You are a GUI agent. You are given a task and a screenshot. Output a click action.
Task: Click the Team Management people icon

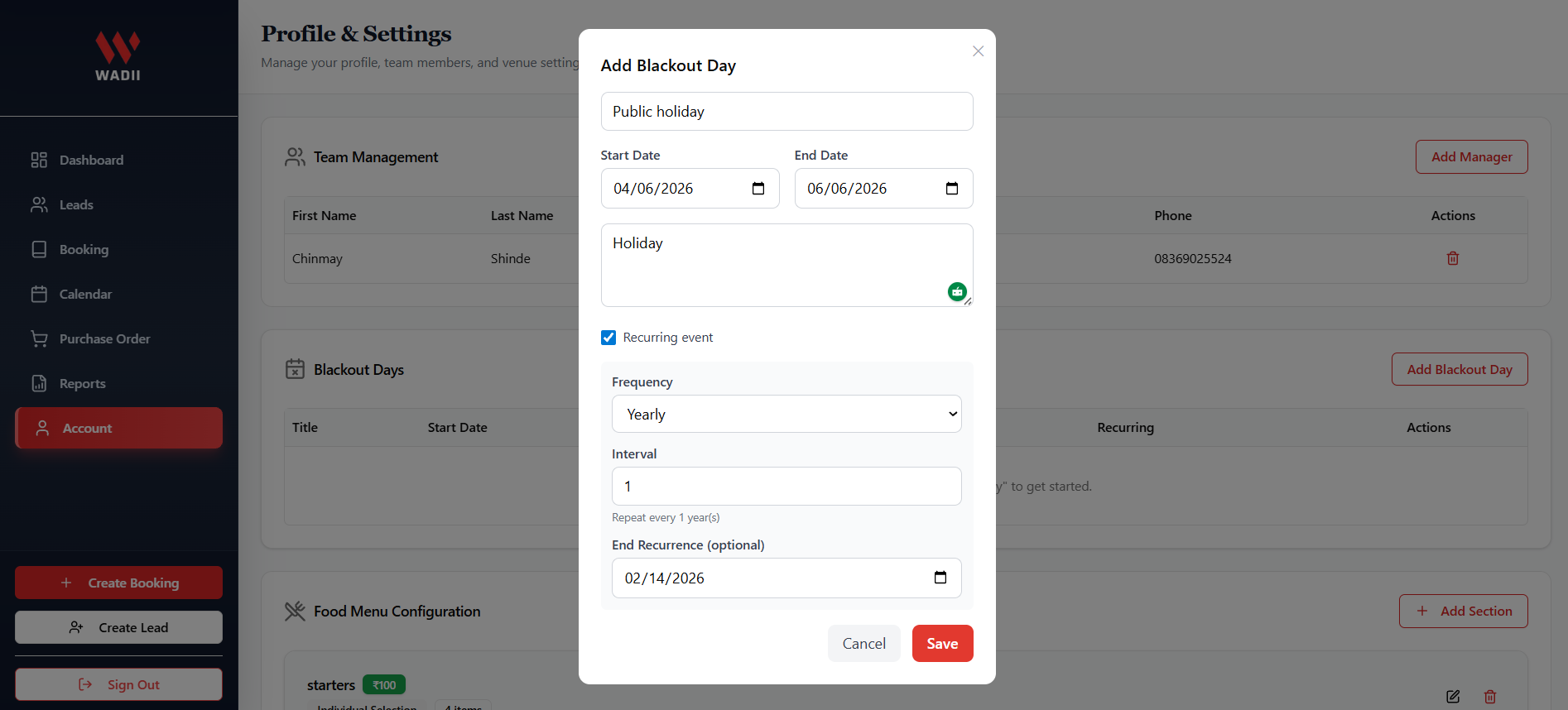click(295, 156)
